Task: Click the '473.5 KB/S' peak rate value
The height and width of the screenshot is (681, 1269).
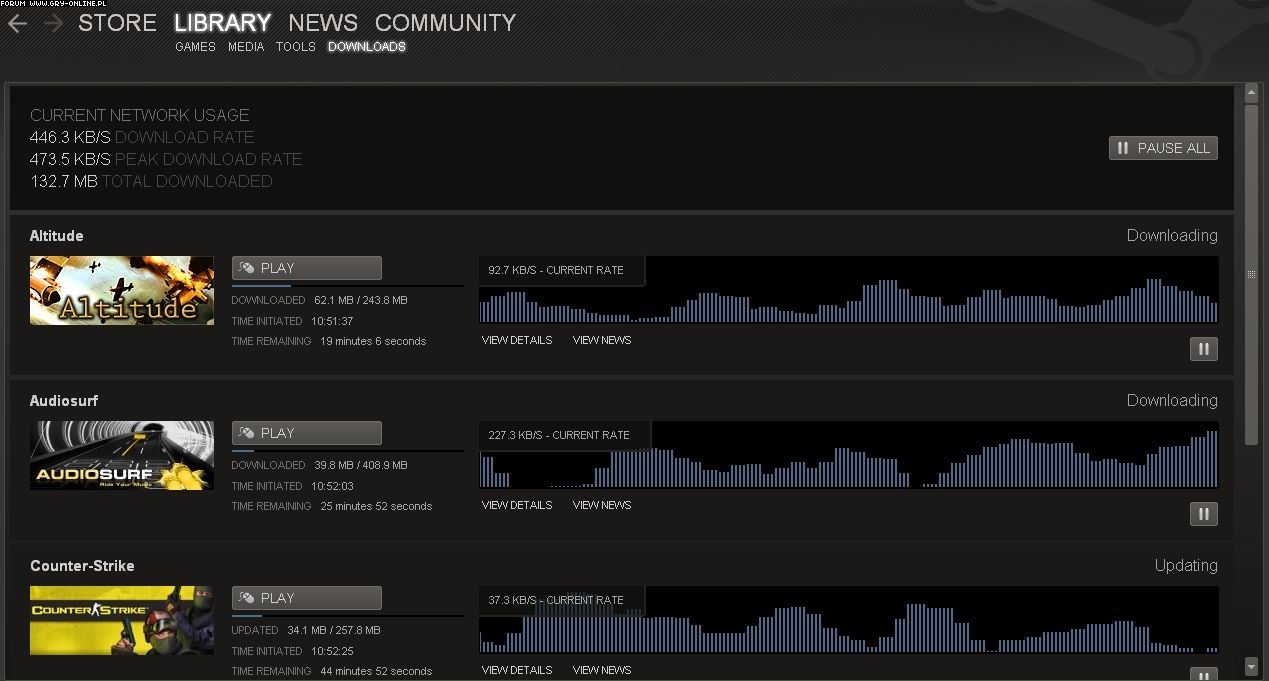Action: click(70, 159)
